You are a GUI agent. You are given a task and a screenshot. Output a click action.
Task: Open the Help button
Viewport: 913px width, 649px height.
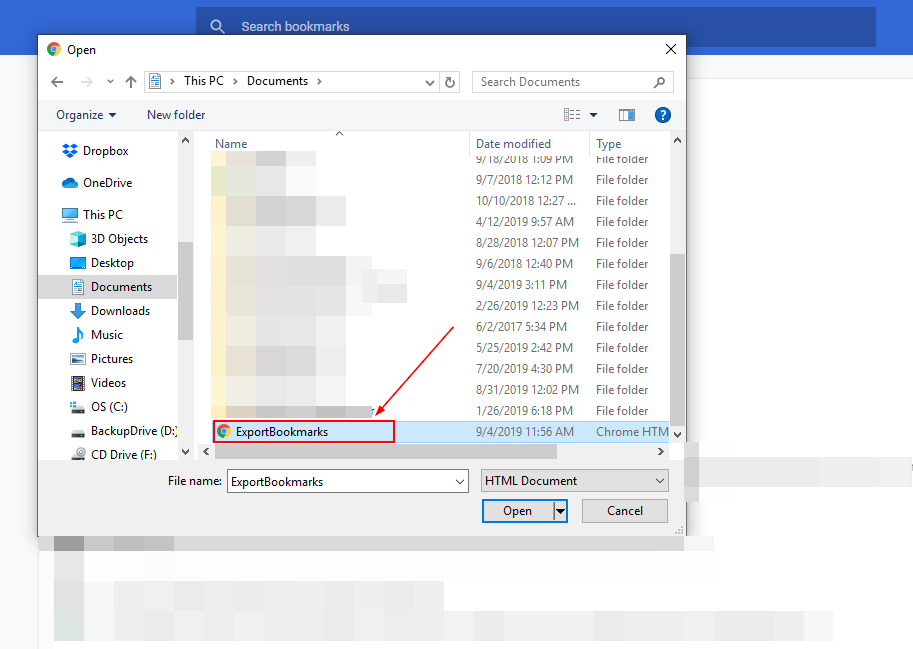[663, 115]
